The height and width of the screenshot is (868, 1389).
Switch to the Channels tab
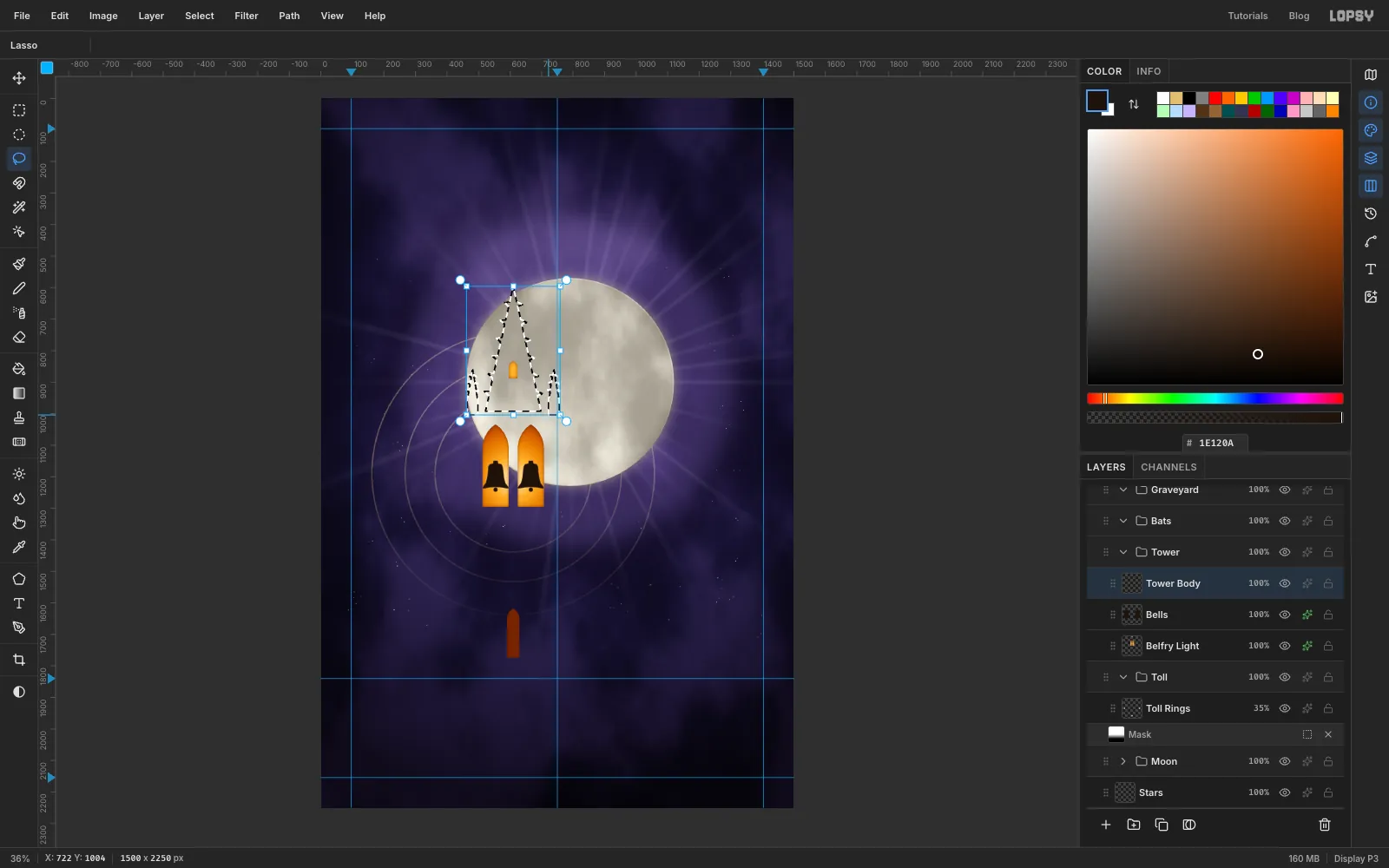[1168, 467]
